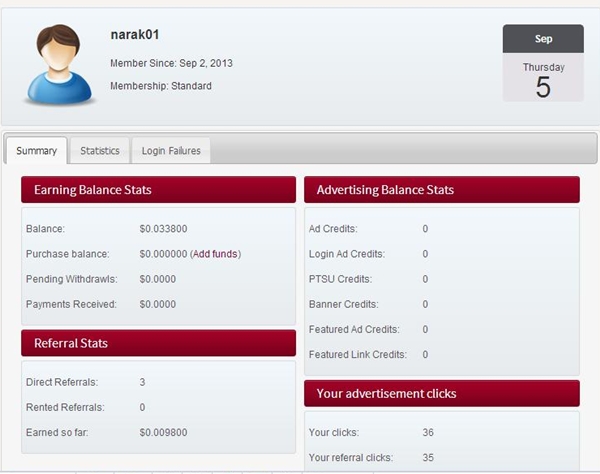
Task: Select the Pending Withdrawls value $0.0000
Action: point(158,279)
